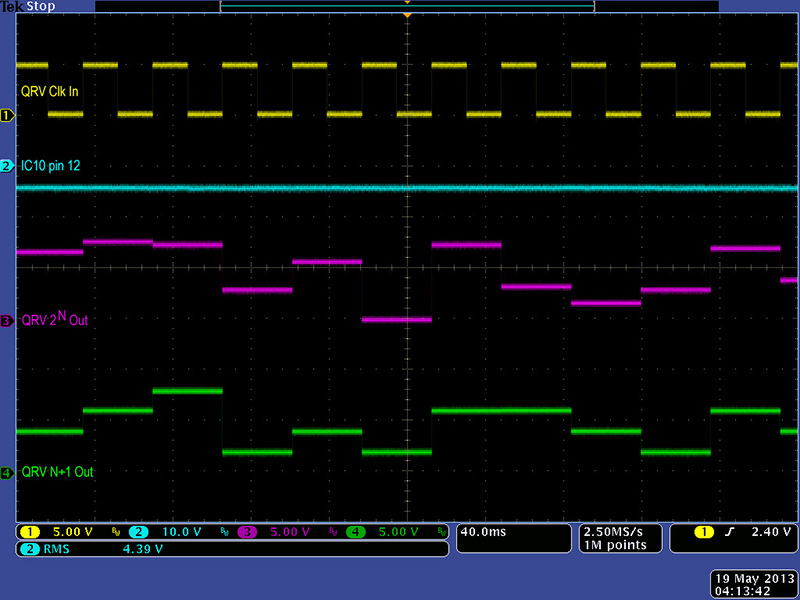Toggle the yellow channel 1 badge

point(31,531)
